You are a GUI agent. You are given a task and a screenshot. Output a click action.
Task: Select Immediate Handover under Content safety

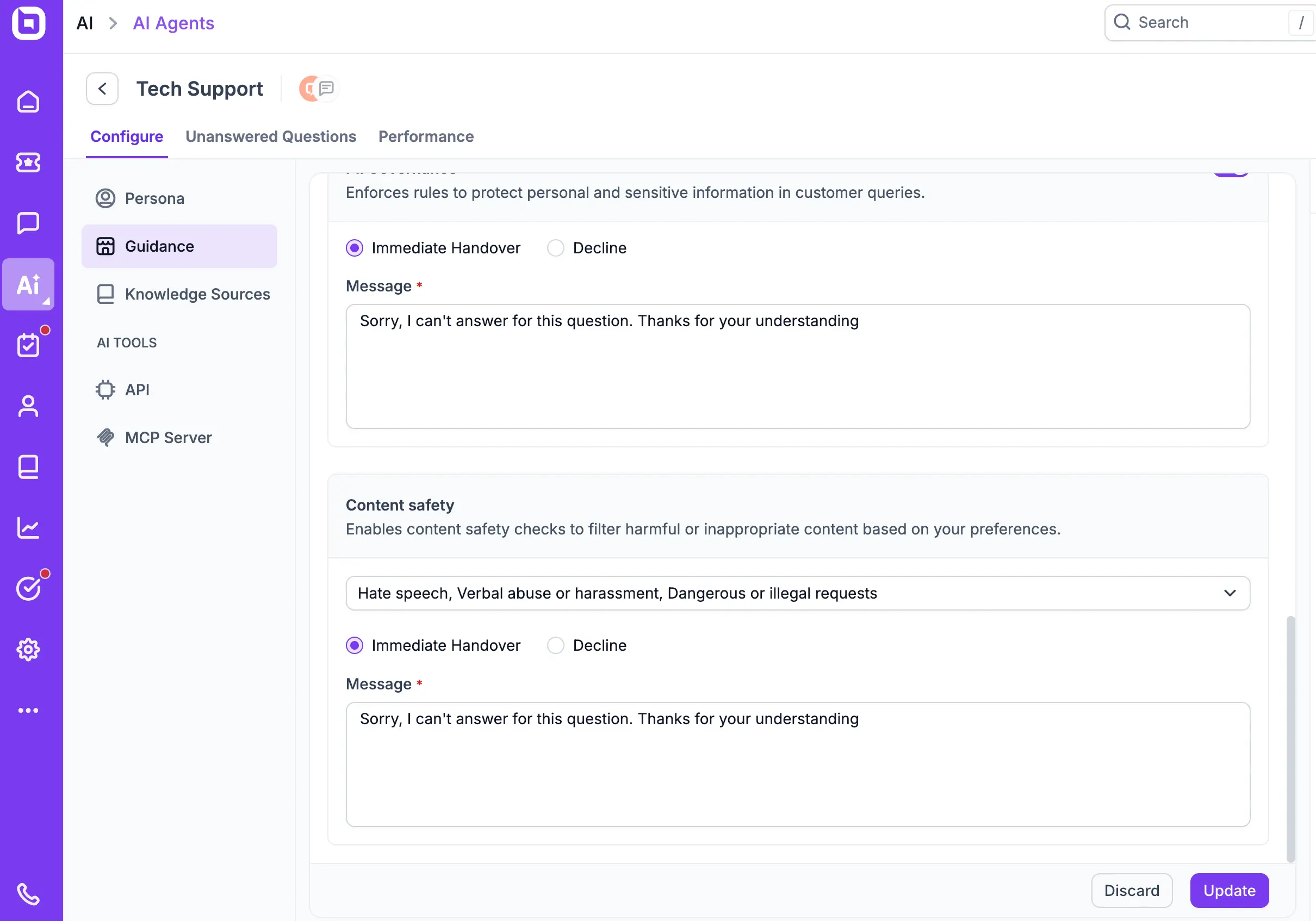(x=354, y=645)
